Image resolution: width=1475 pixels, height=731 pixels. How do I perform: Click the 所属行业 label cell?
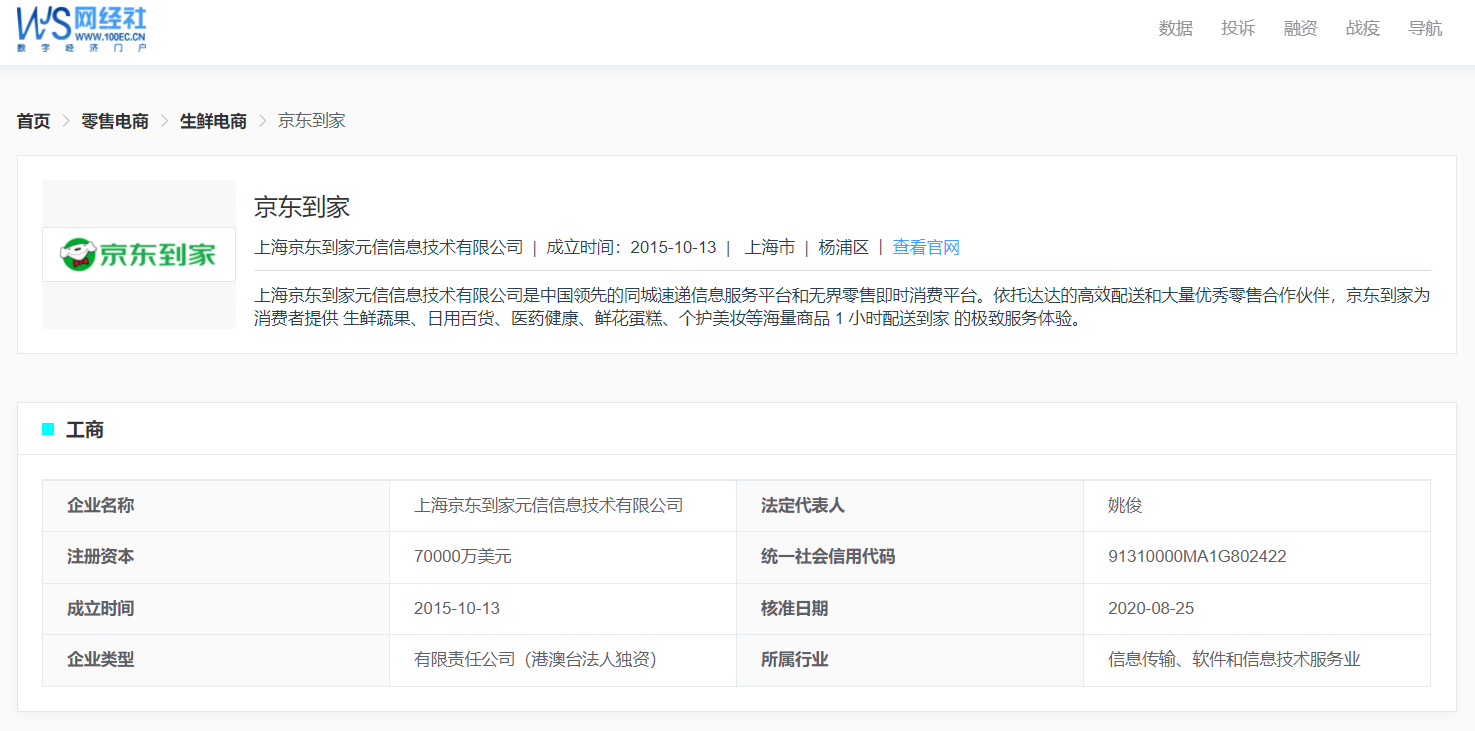[x=910, y=660]
